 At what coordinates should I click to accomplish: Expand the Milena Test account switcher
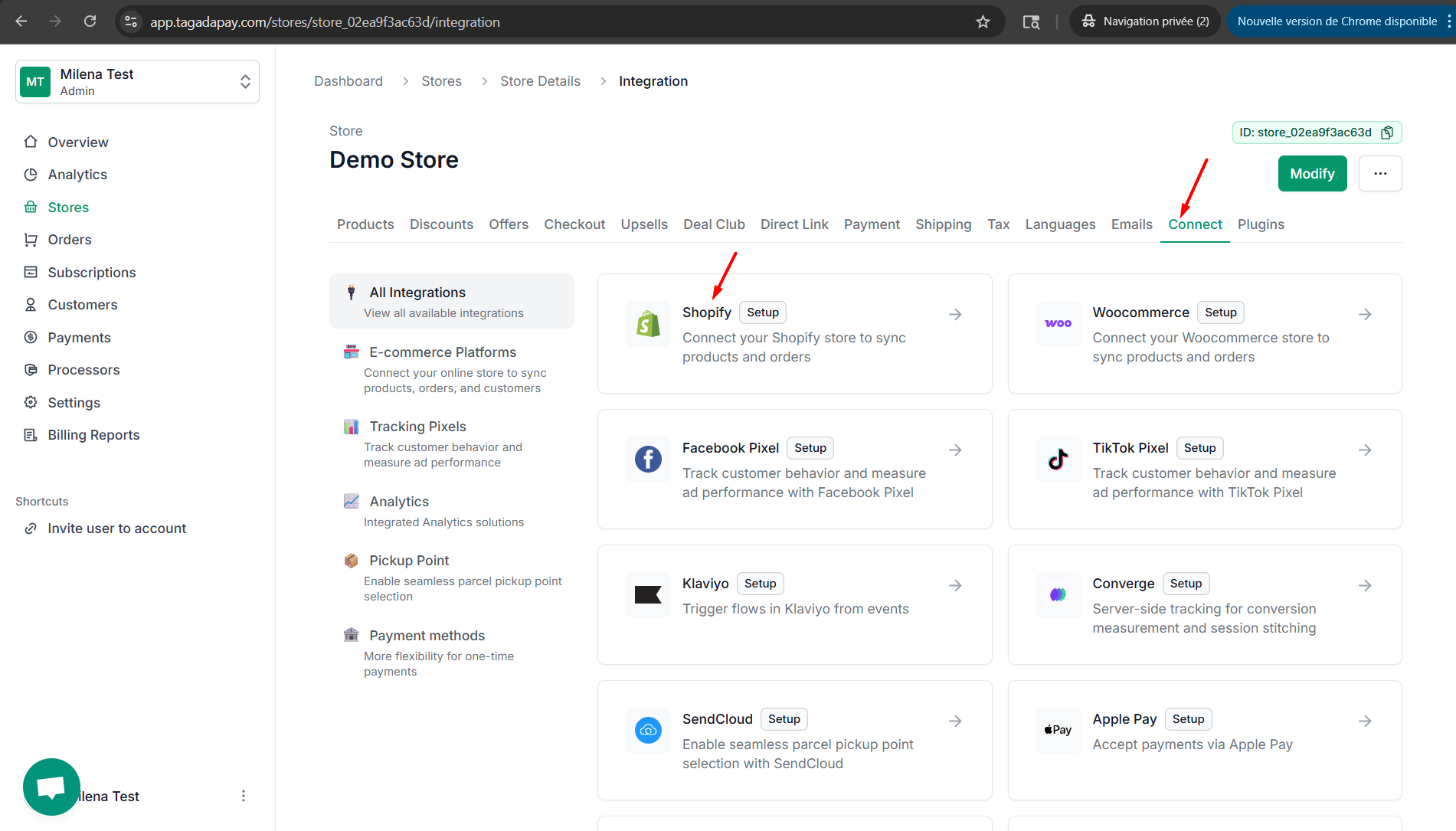coord(245,82)
